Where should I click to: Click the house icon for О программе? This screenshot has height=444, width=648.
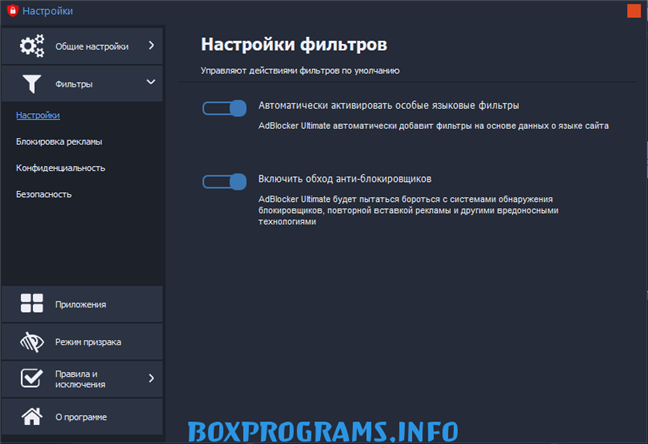click(32, 416)
